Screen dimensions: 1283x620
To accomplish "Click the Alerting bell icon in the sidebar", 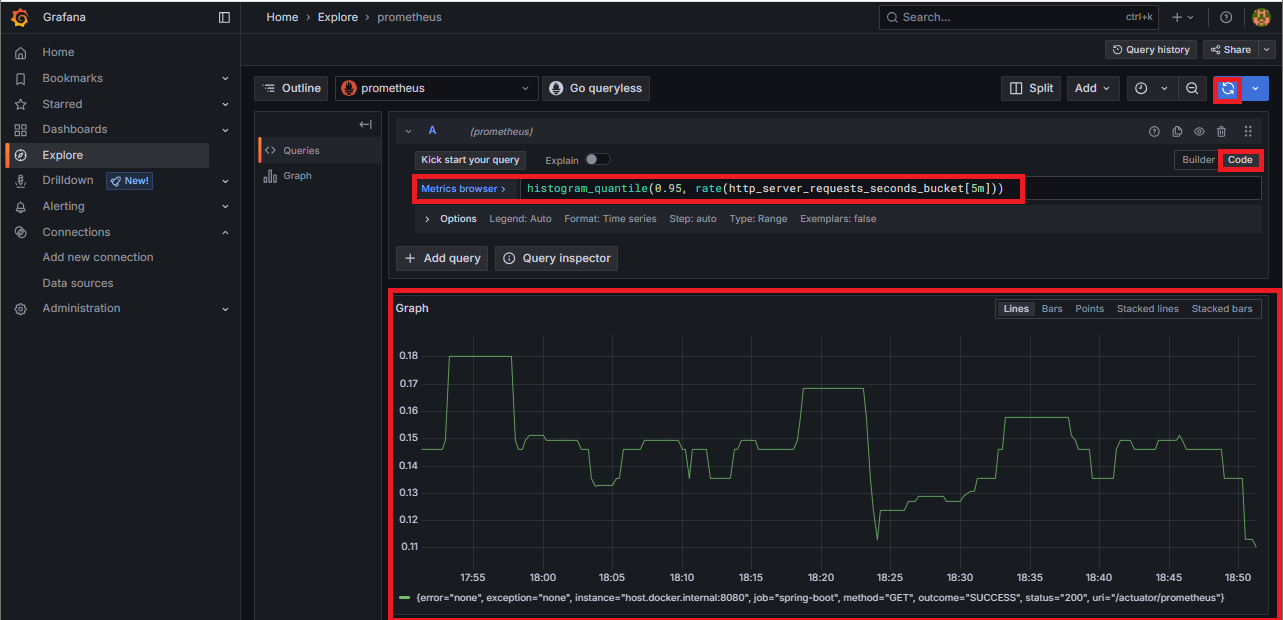I will tap(21, 206).
